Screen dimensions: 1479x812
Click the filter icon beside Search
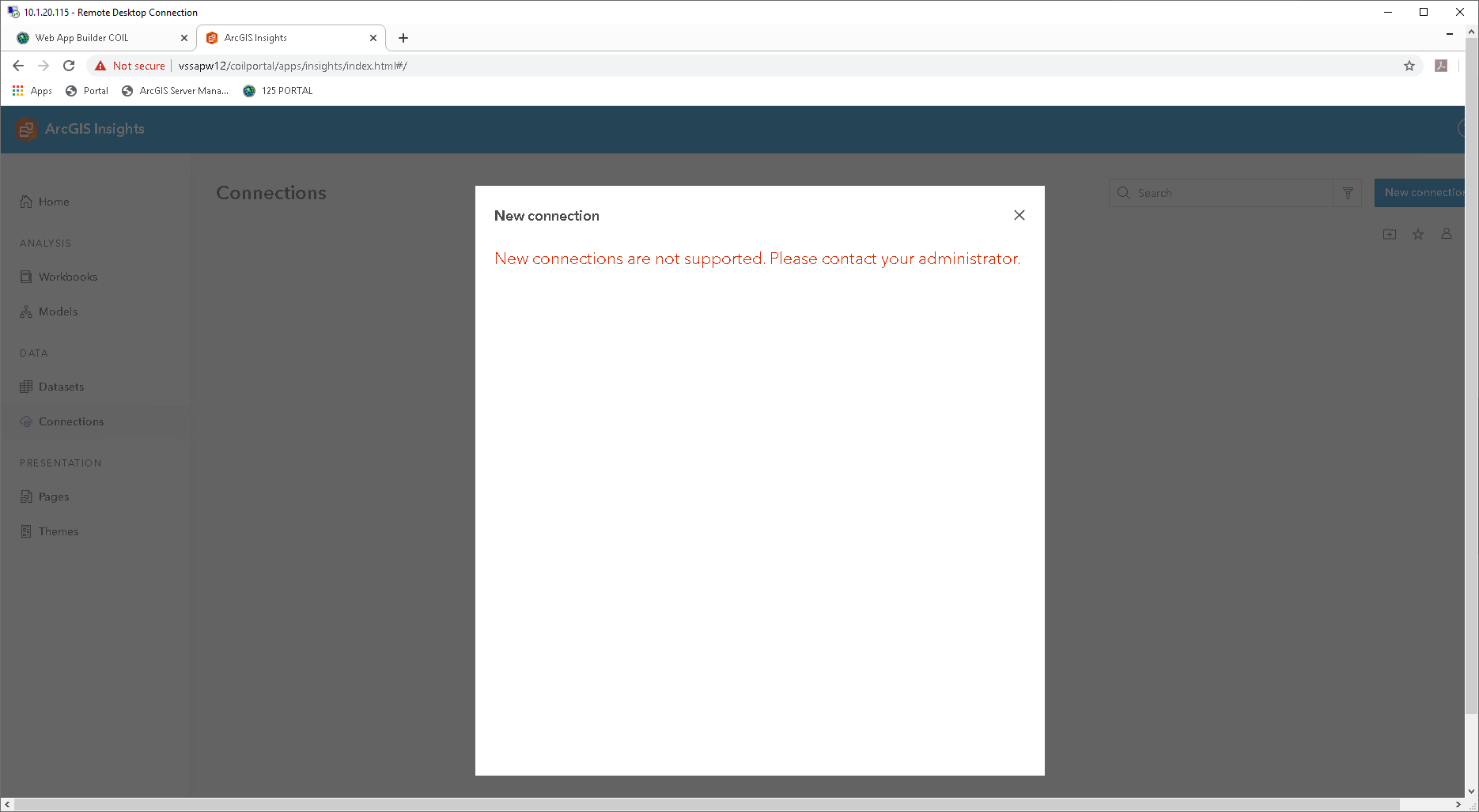tap(1348, 193)
